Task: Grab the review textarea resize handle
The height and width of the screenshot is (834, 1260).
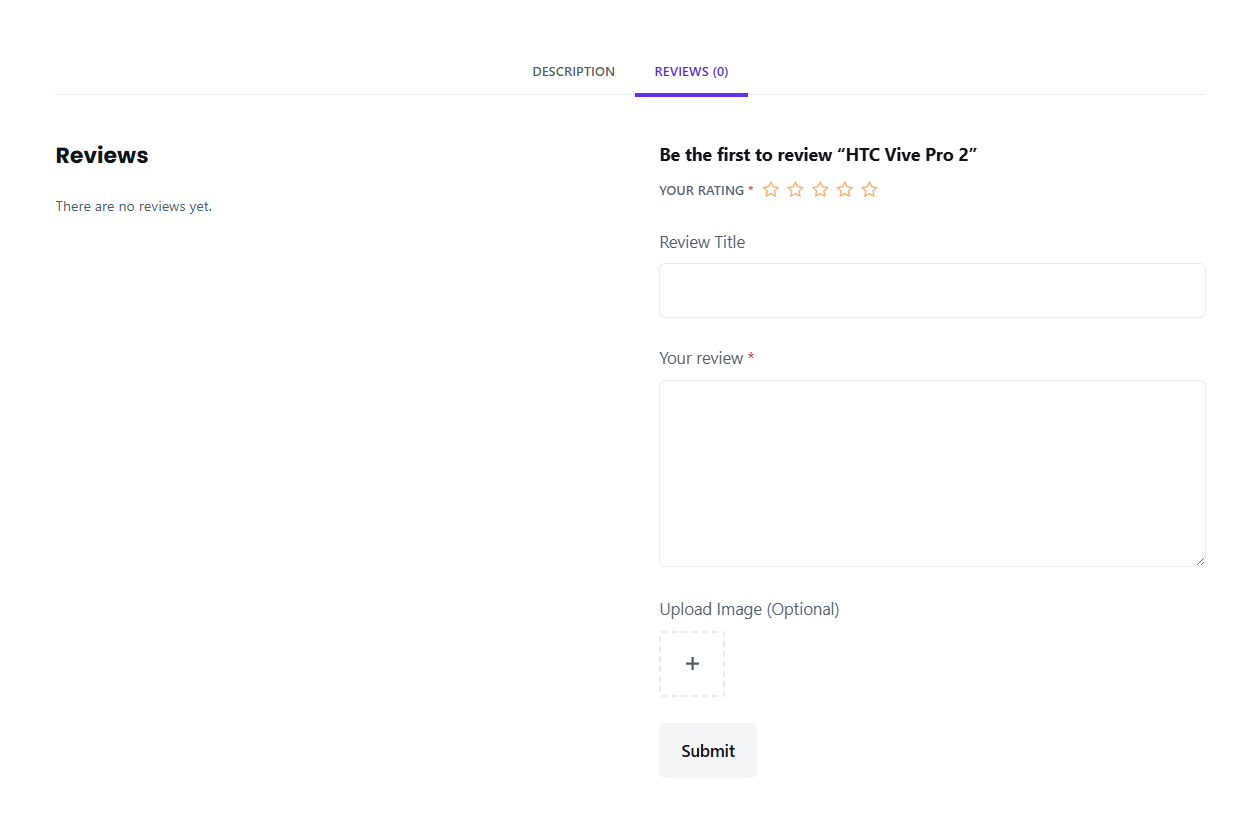Action: [1200, 561]
